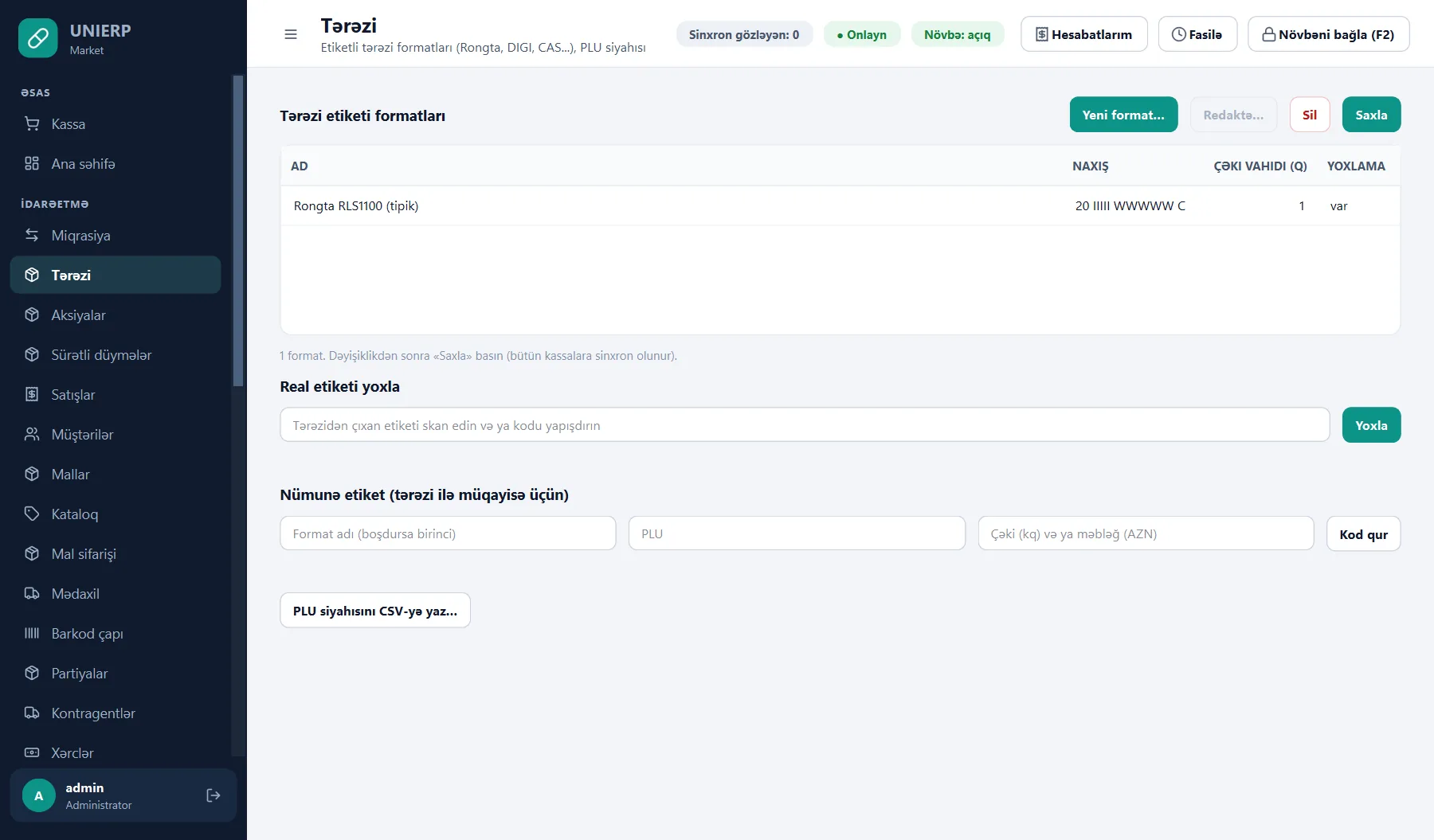Select the Rongta RLS1100 (tipik) row
Image resolution: width=1434 pixels, height=840 pixels.
pyautogui.click(x=840, y=206)
